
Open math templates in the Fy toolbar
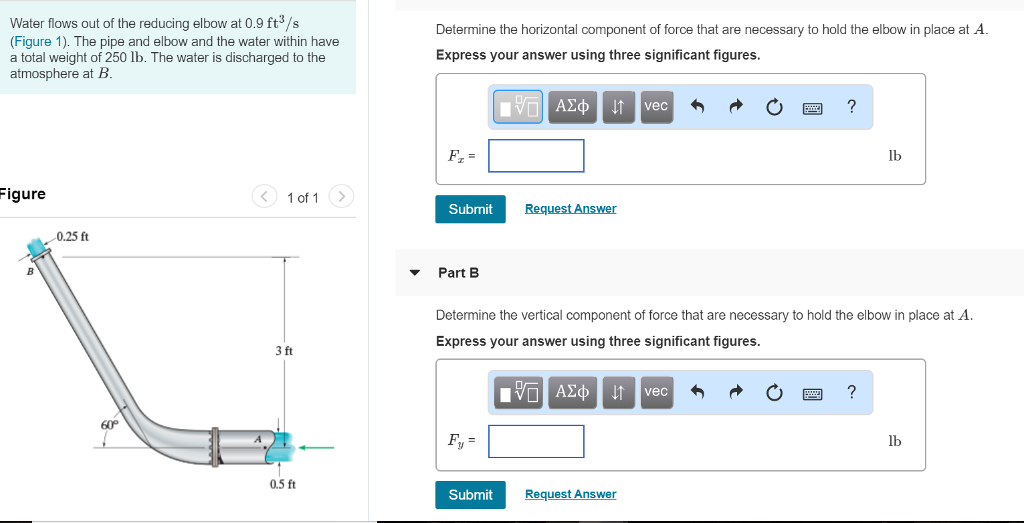click(x=519, y=392)
